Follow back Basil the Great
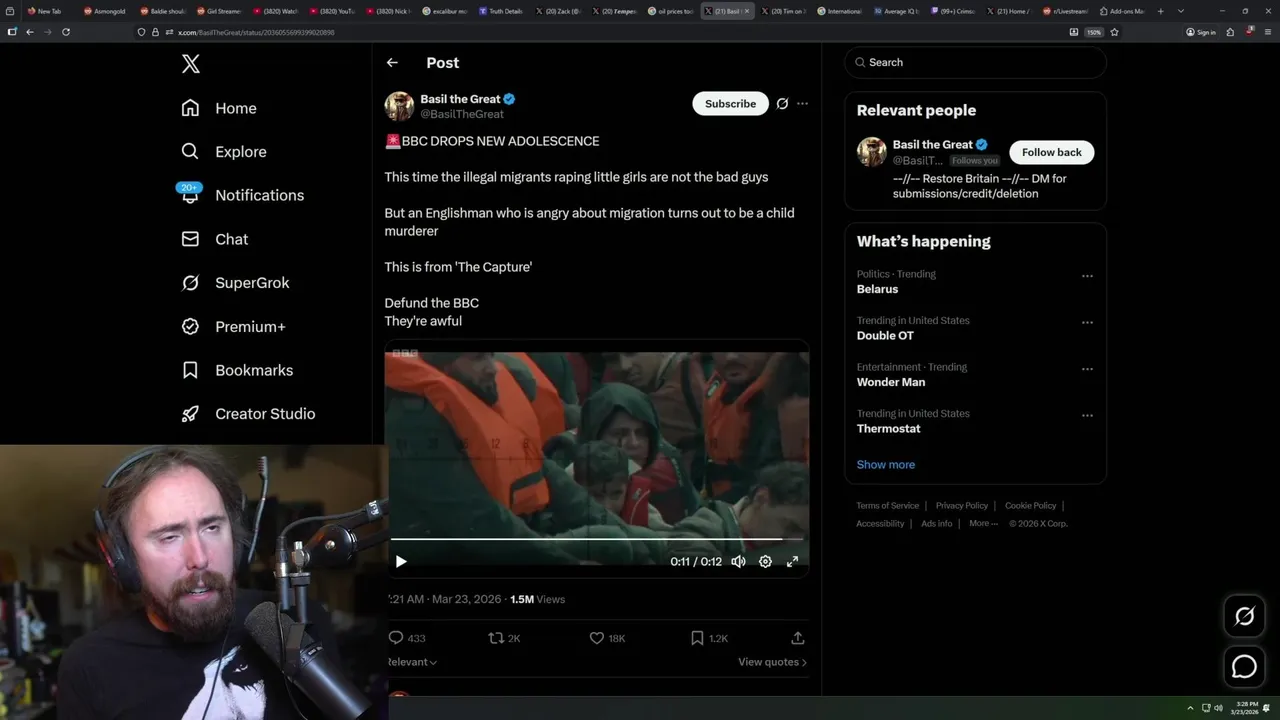 1052,152
